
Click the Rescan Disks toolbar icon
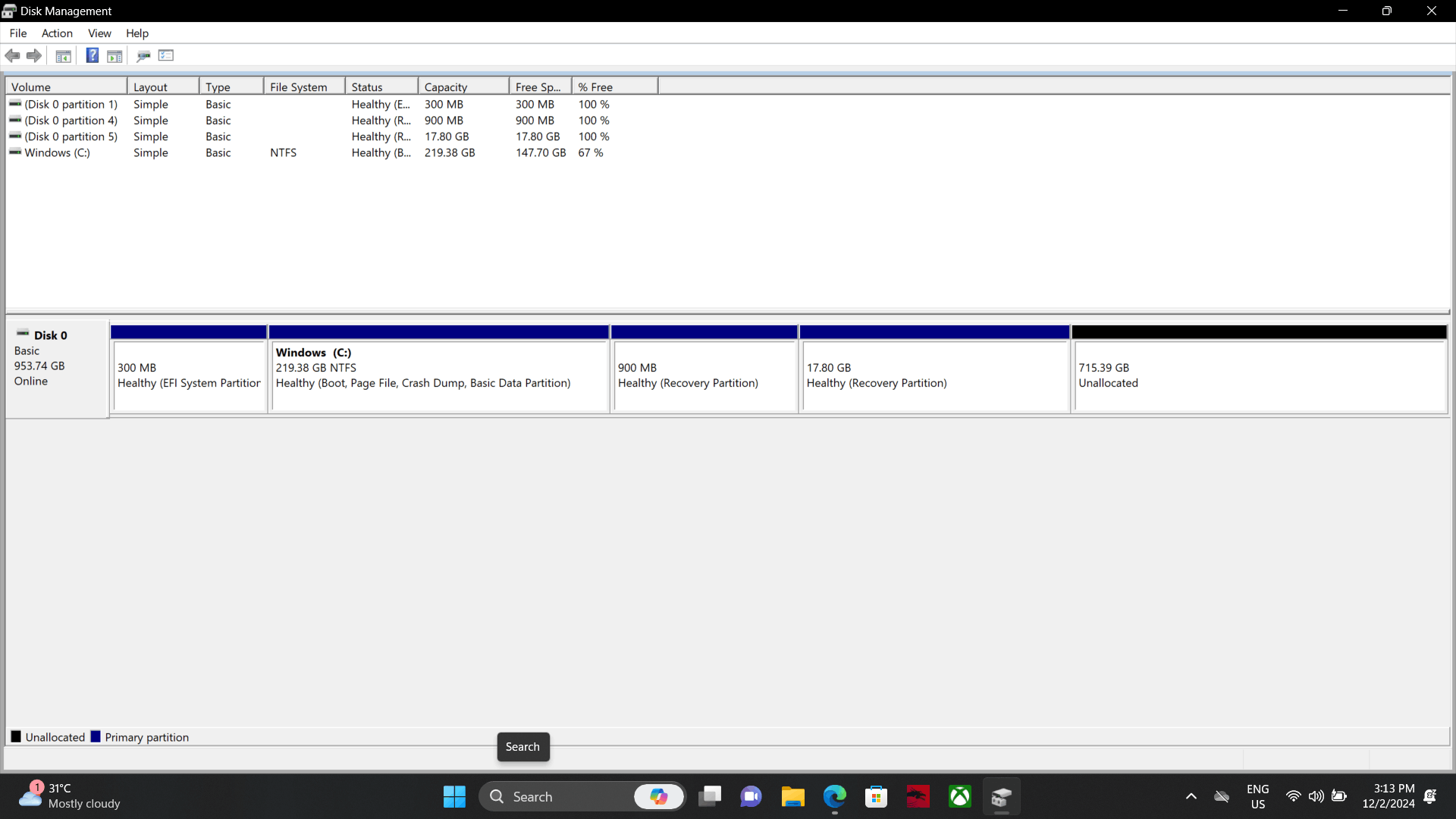pos(143,55)
